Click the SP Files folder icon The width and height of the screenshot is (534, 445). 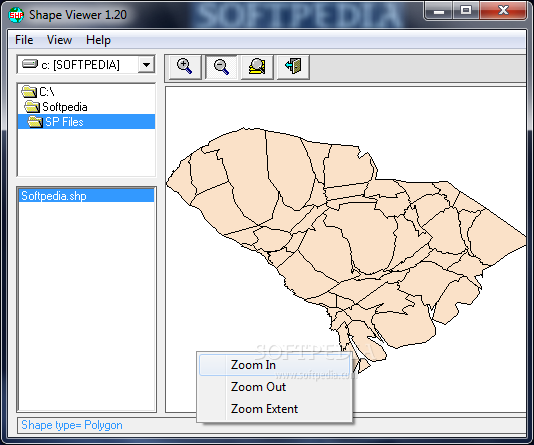[x=35, y=122]
